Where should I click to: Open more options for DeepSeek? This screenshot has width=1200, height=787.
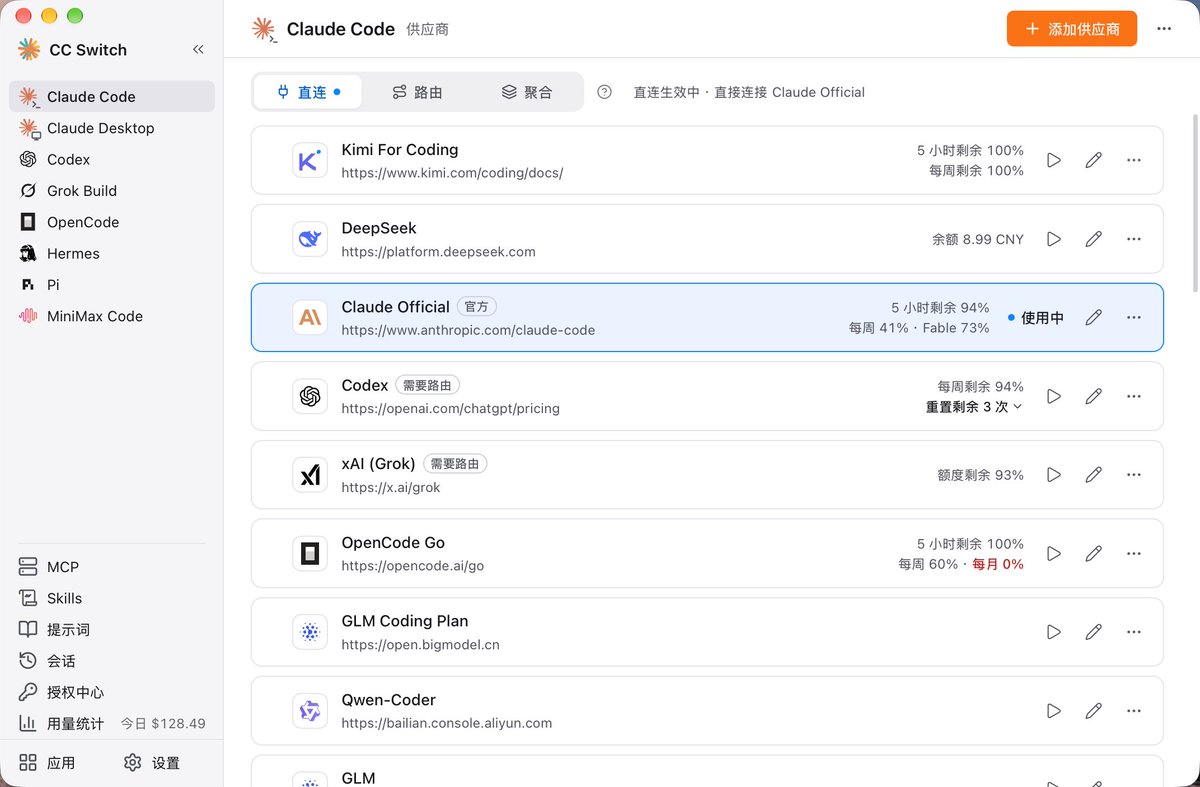1134,239
